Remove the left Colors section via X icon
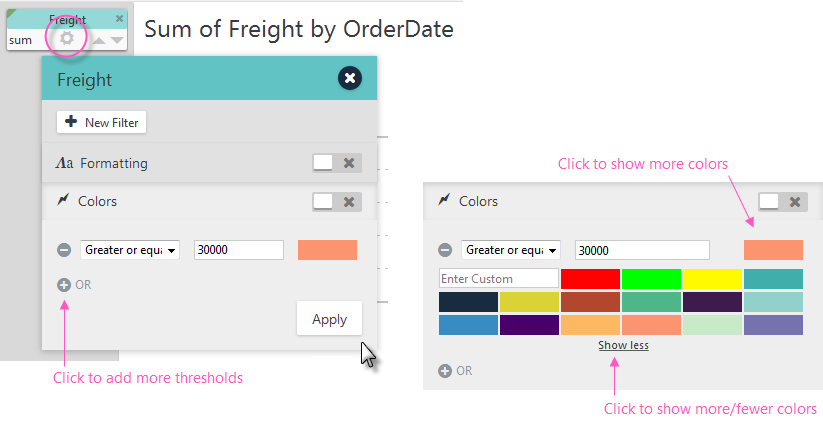823x440 pixels. 349,201
